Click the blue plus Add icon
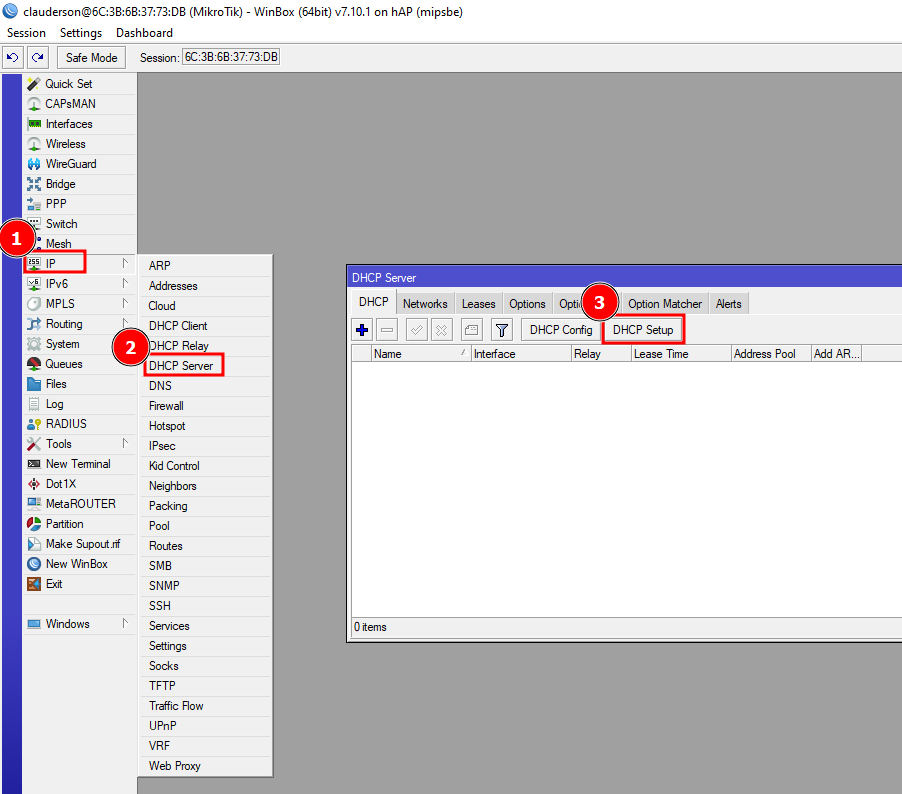The height and width of the screenshot is (794, 902). [x=362, y=330]
